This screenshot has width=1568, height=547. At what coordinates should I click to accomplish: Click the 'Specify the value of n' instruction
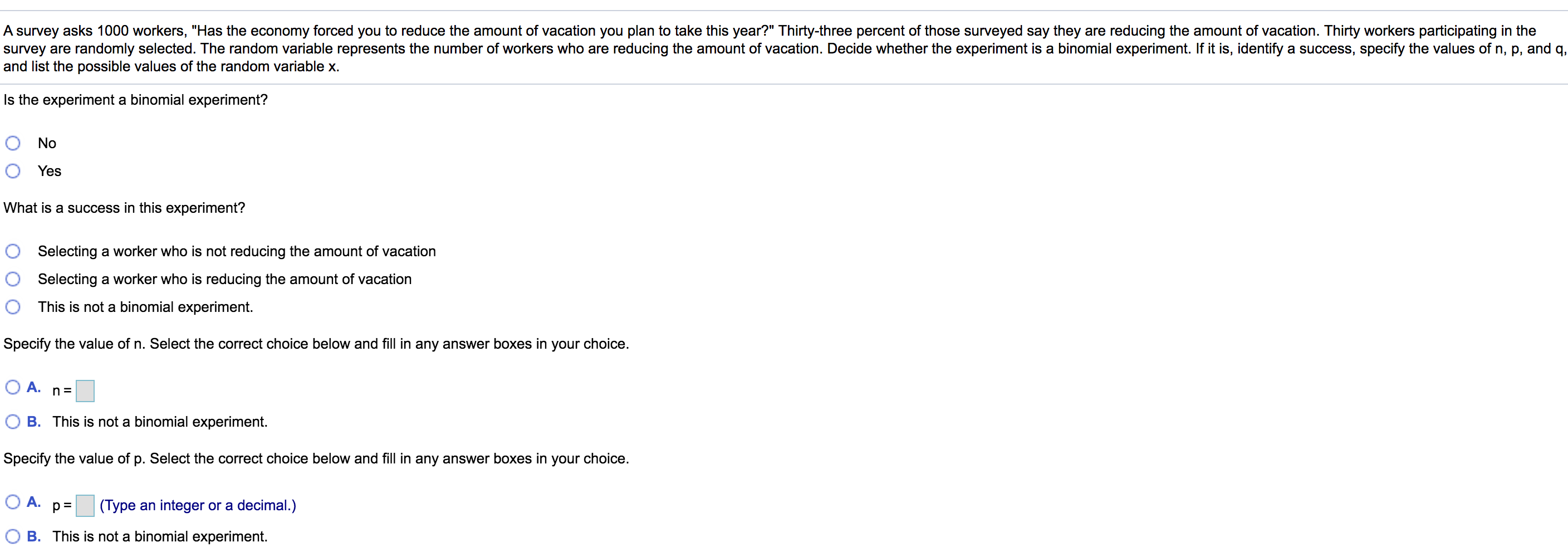point(316,344)
